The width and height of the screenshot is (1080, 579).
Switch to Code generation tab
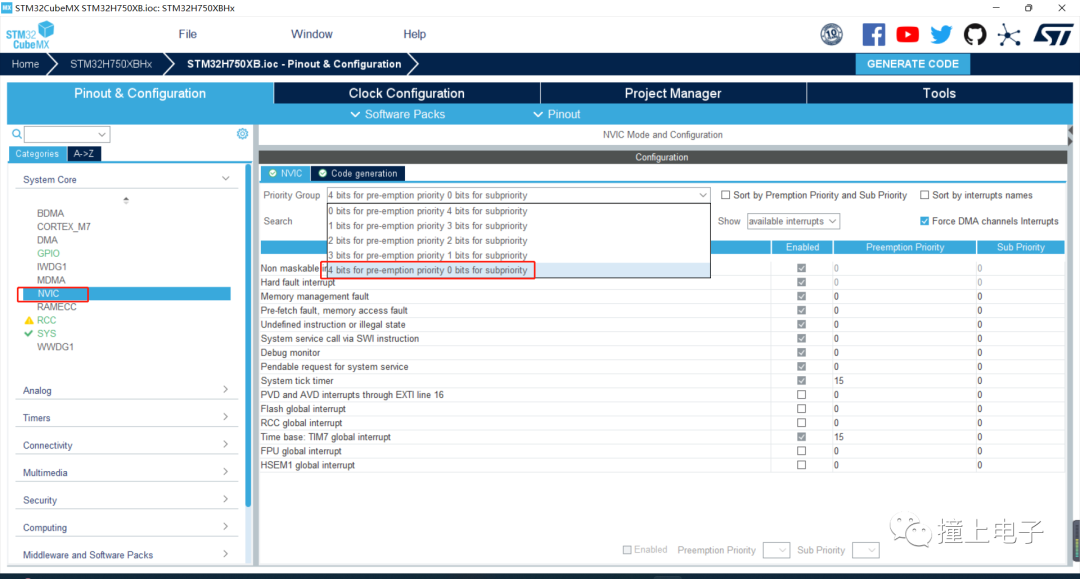pos(357,173)
